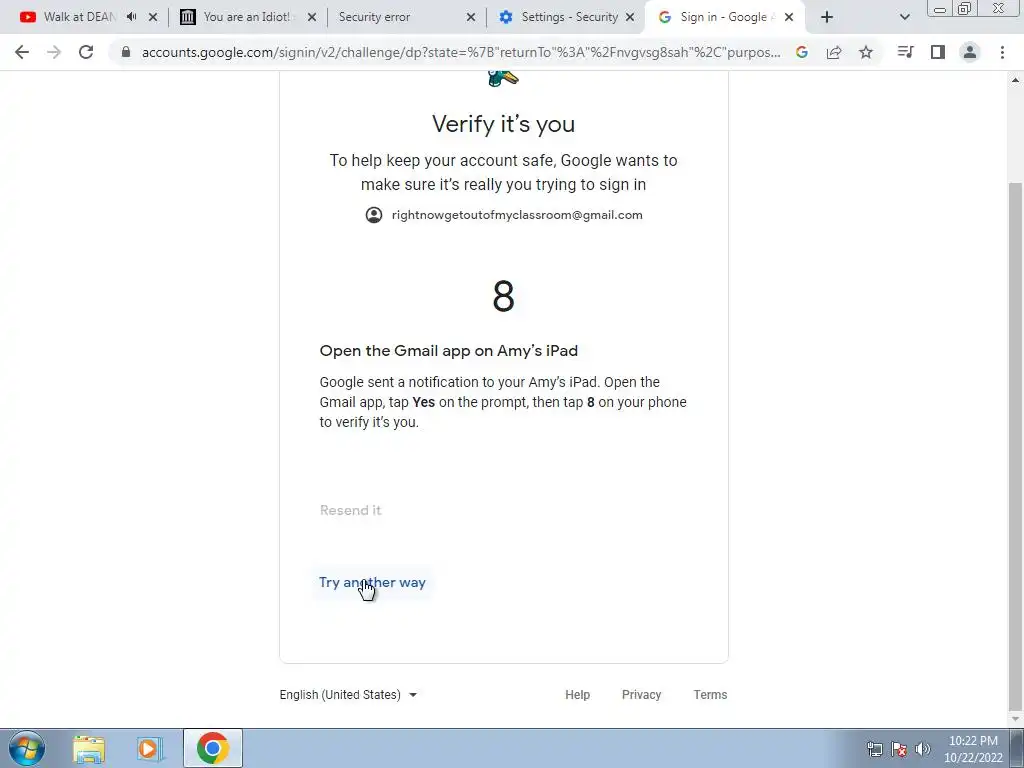Open the Privacy link
The height and width of the screenshot is (768, 1024).
coord(641,695)
